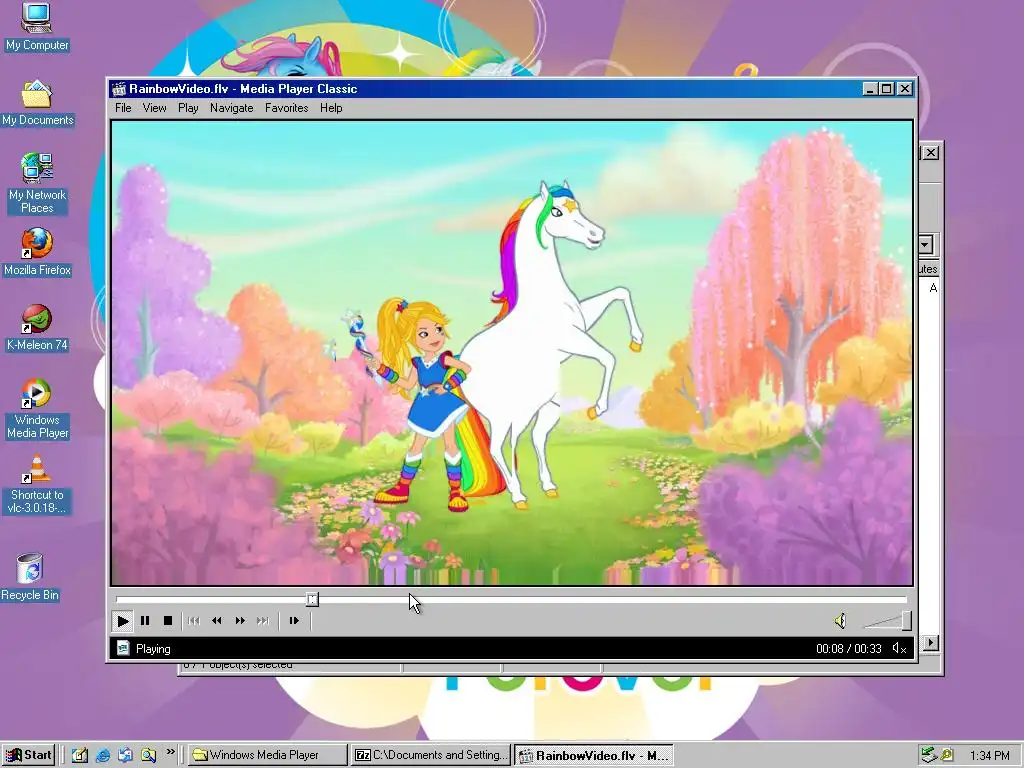Screen dimensions: 1024x768
Task: Expand the quick launch overflow chevron
Action: pos(170,752)
